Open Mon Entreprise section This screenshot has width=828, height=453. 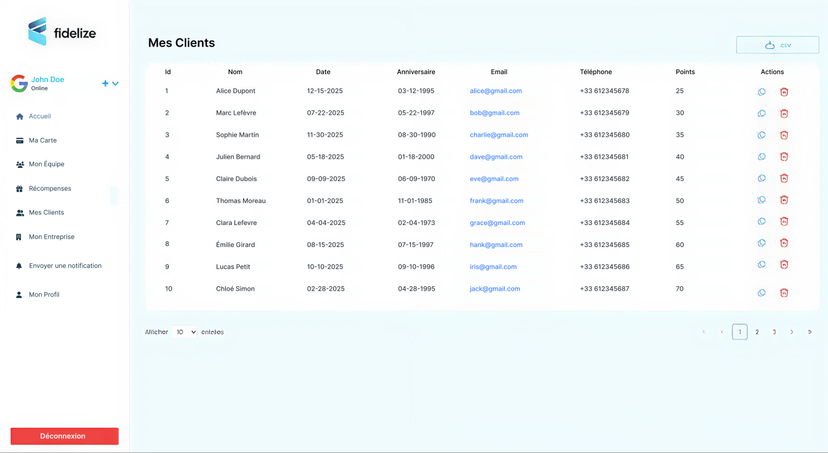coord(45,237)
